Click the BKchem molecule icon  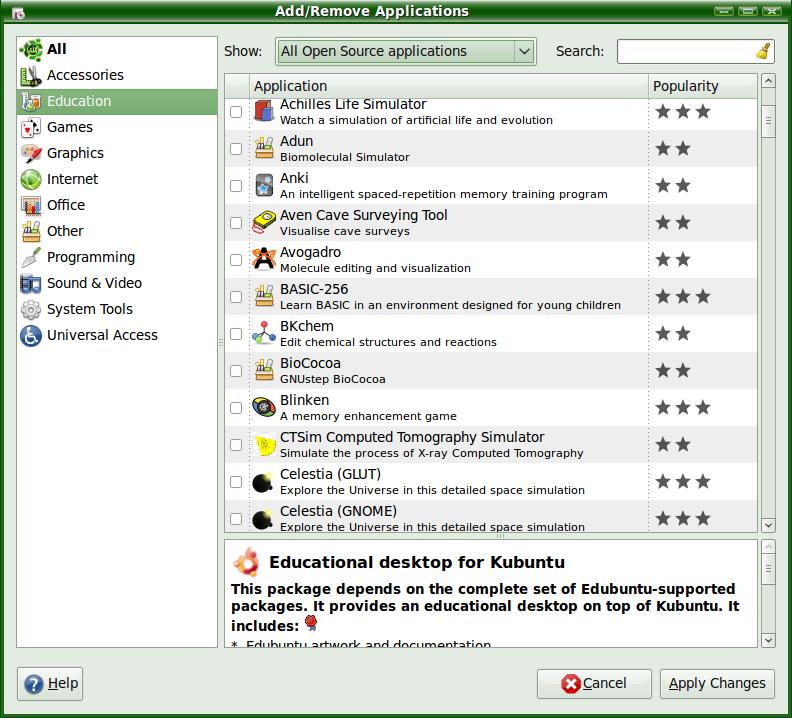(263, 333)
